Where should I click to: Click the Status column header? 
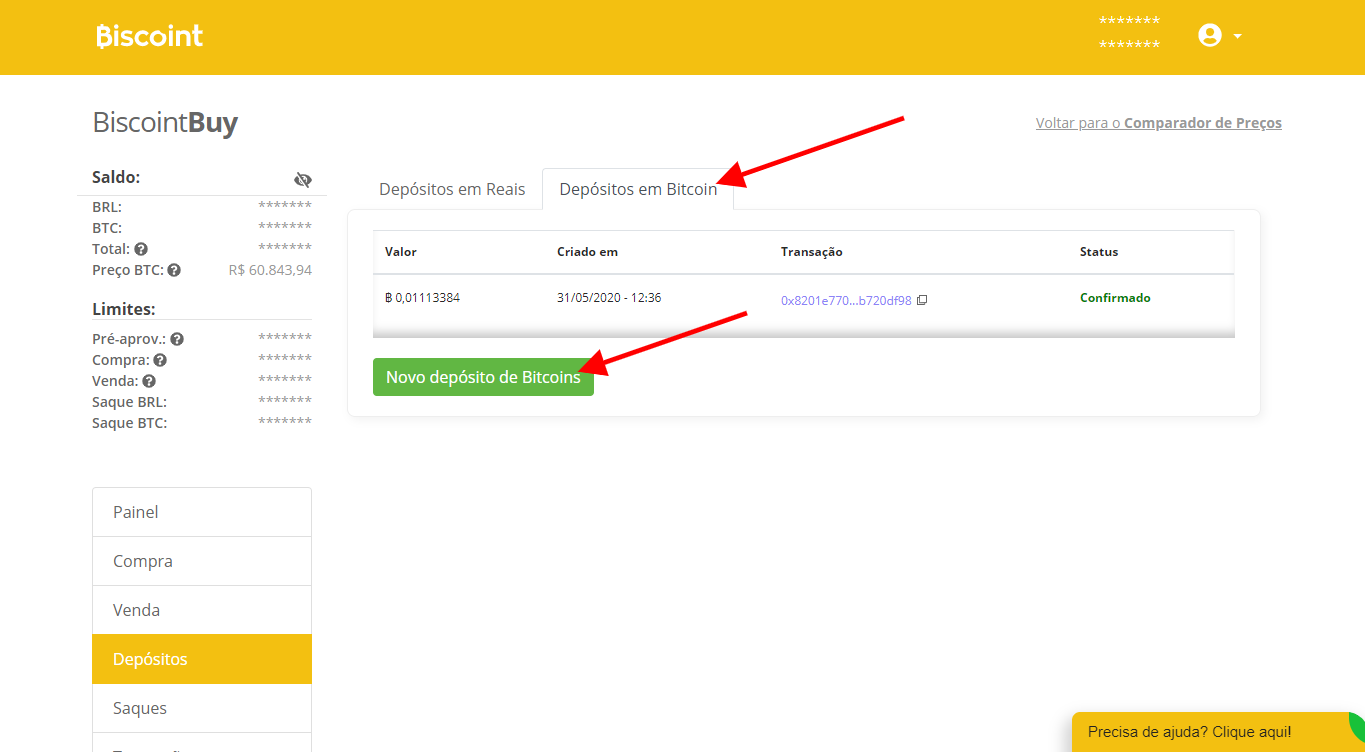[x=1099, y=252]
